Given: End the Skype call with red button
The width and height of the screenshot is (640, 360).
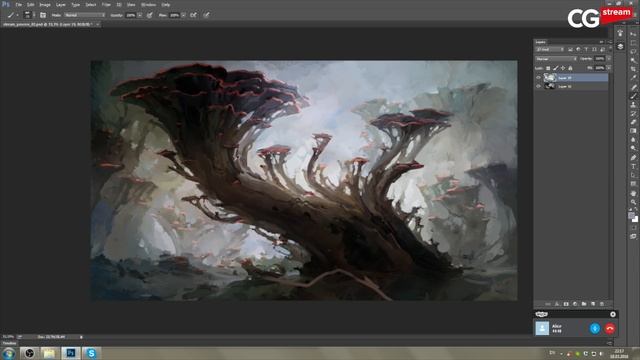Looking at the screenshot, I should coord(610,328).
